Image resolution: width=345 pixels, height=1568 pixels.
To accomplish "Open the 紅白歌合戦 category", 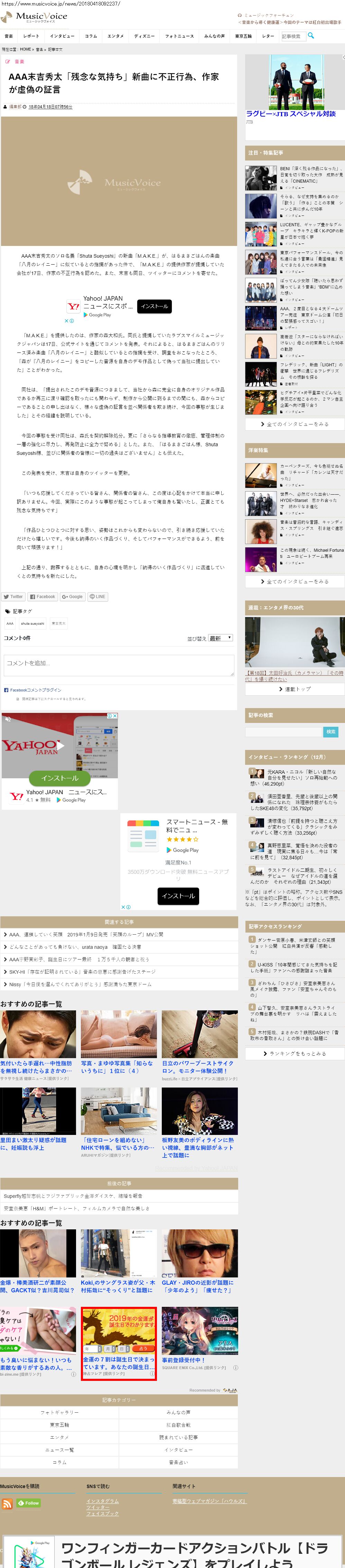I will pyautogui.click(x=178, y=1424).
